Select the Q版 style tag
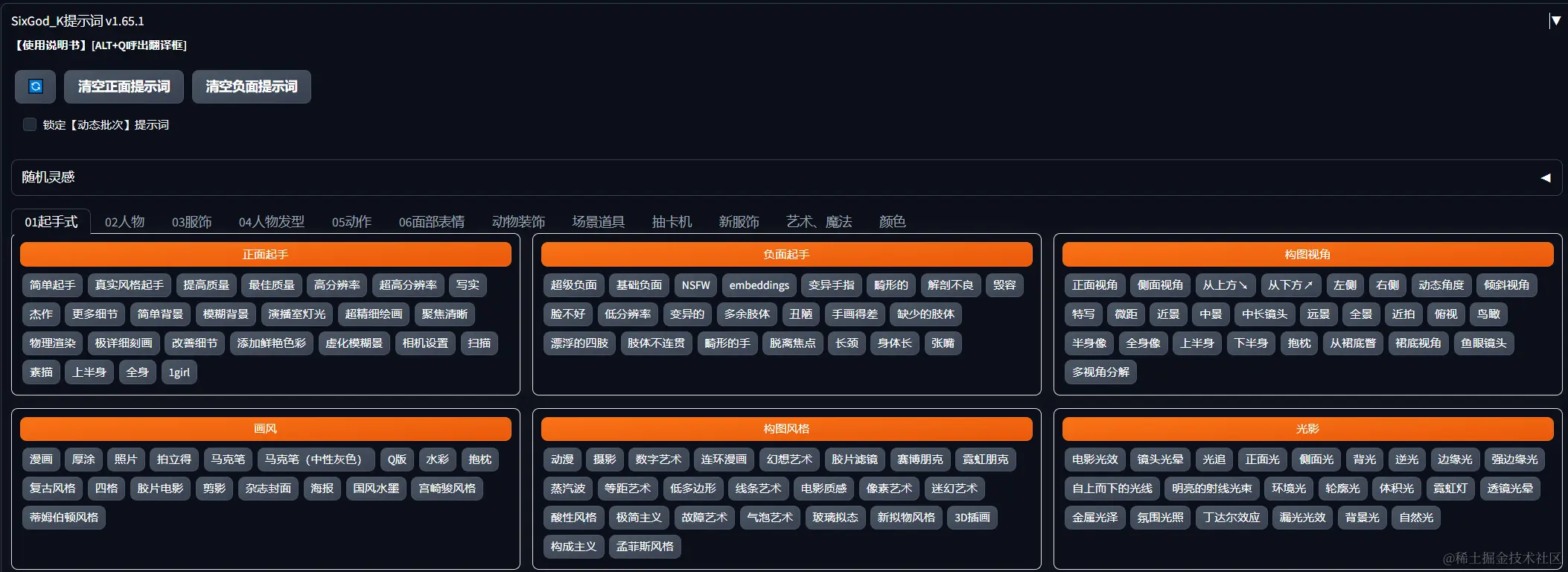Image resolution: width=1568 pixels, height=572 pixels. [x=397, y=459]
